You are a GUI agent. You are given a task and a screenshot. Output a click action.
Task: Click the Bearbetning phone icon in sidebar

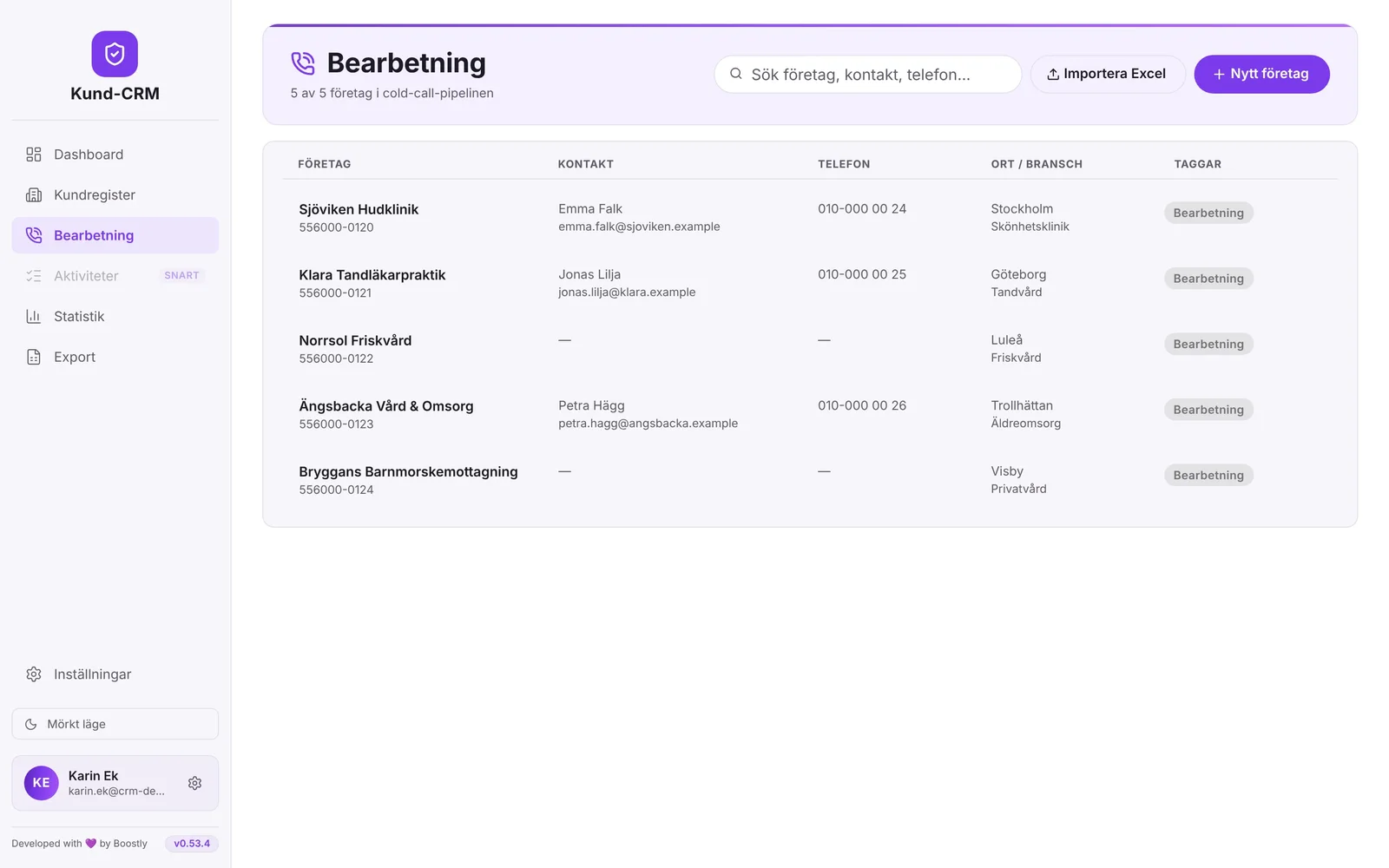(x=34, y=235)
